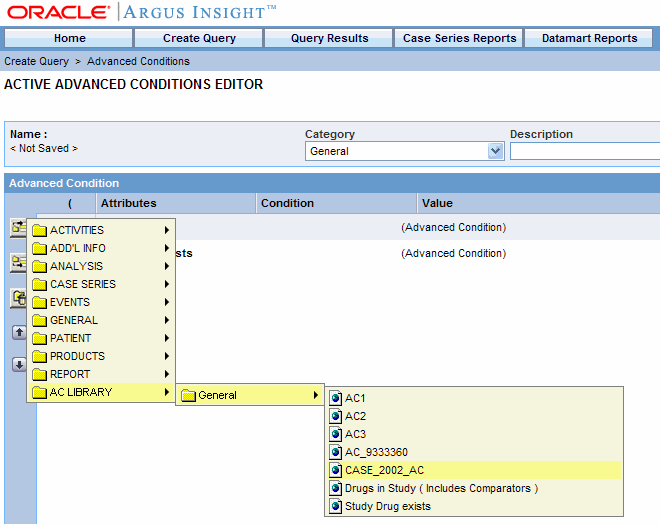Select the AC1 library condition
The height and width of the screenshot is (524, 660).
pos(356,398)
